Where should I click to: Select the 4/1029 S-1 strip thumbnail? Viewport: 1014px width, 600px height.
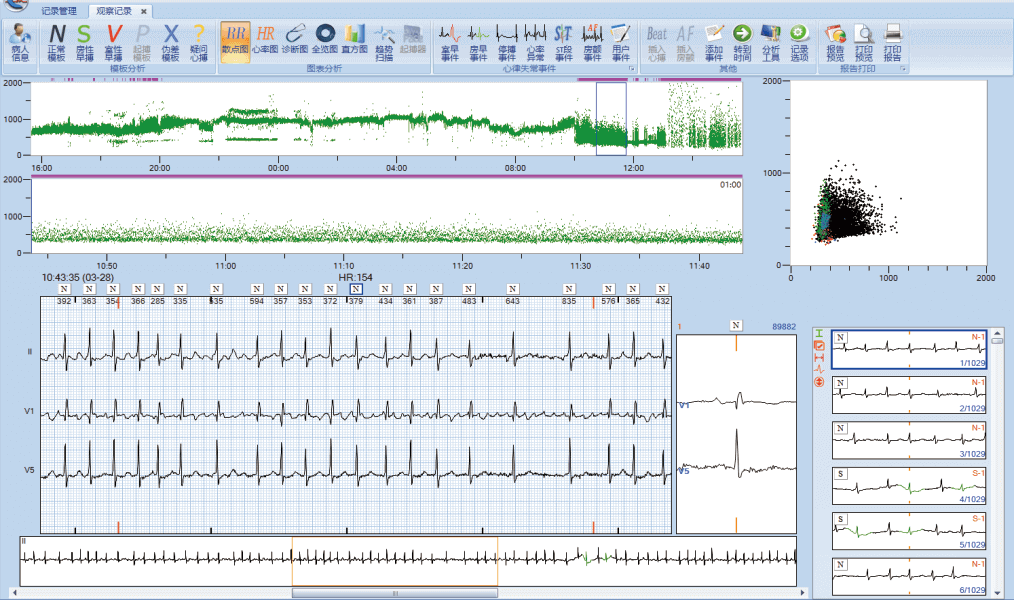tap(908, 487)
